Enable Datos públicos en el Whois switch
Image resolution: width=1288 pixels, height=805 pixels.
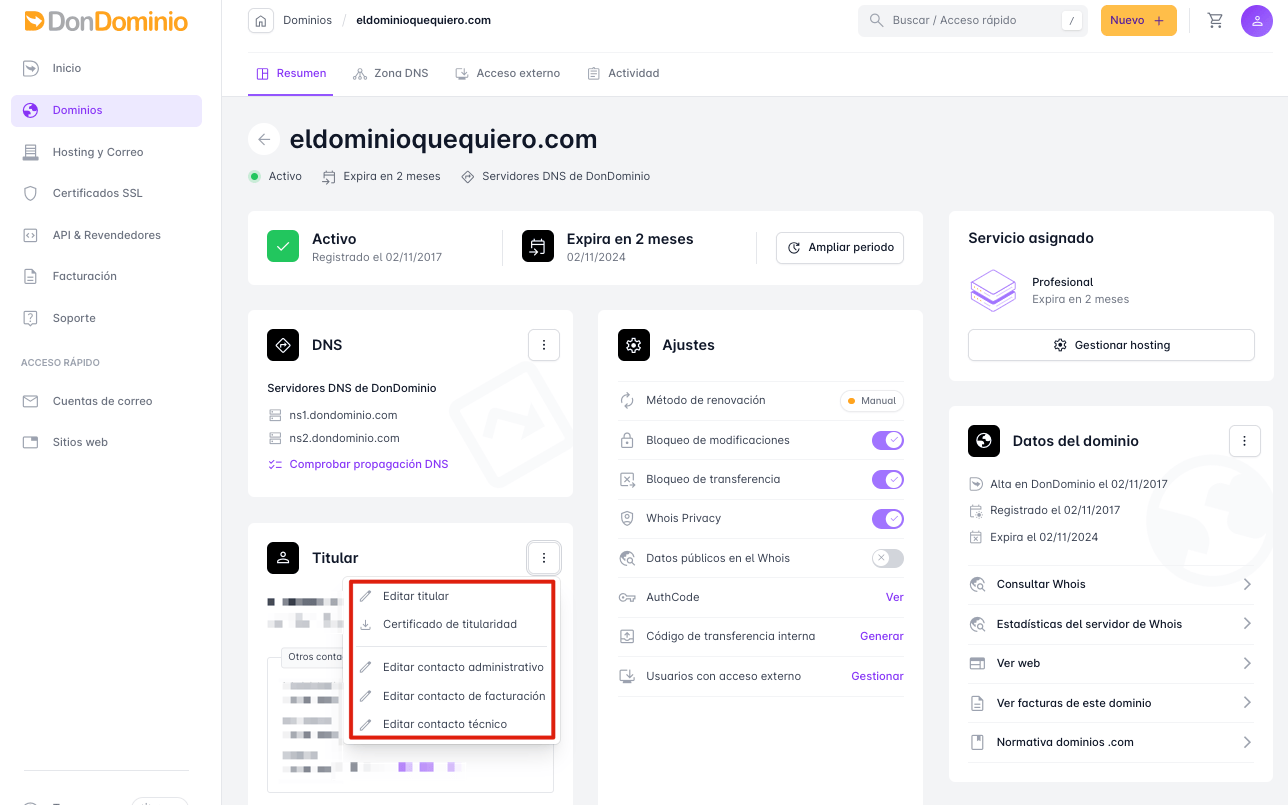[x=888, y=558]
